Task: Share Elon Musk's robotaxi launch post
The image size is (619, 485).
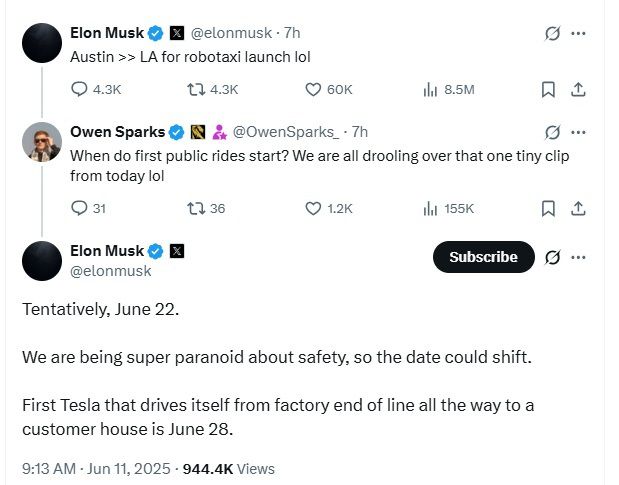Action: point(577,89)
